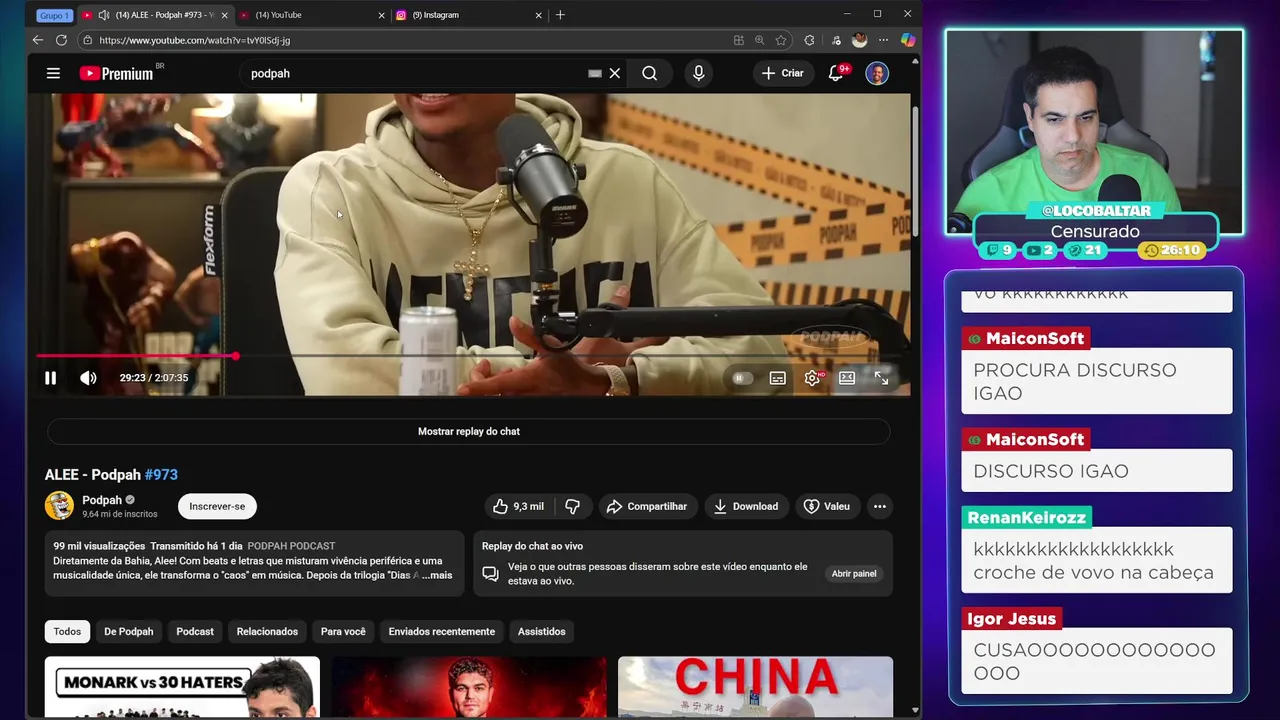Like the video, 9,3 mil
The height and width of the screenshot is (720, 1280).
519,506
